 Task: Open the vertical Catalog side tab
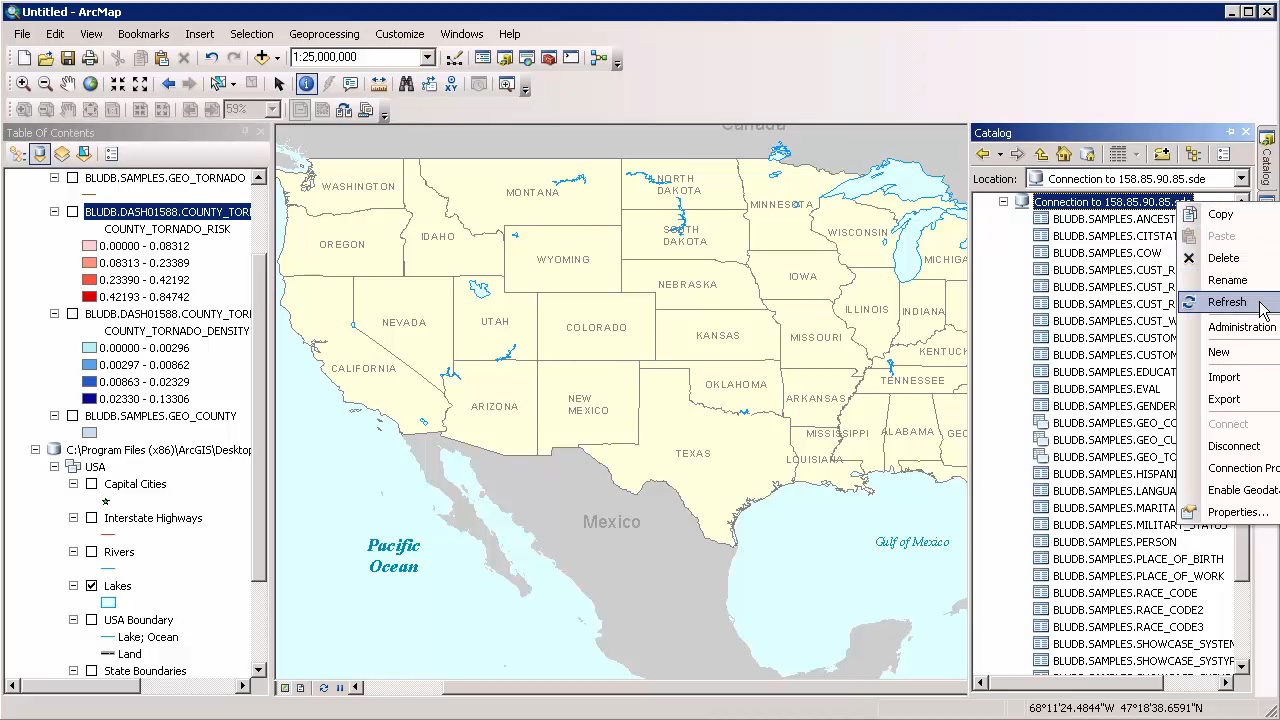(x=1266, y=159)
